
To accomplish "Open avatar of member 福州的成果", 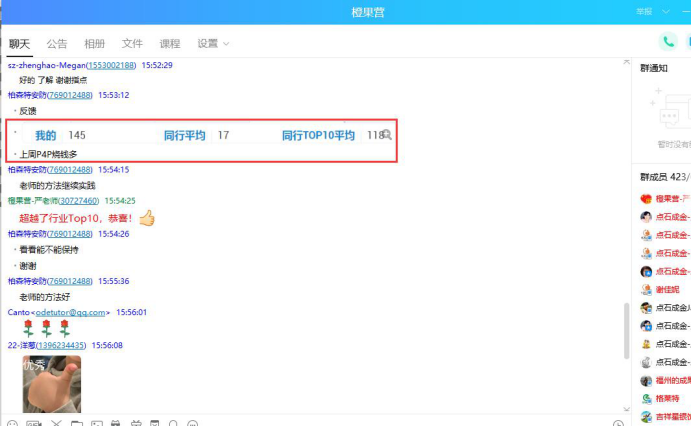I will click(x=646, y=380).
